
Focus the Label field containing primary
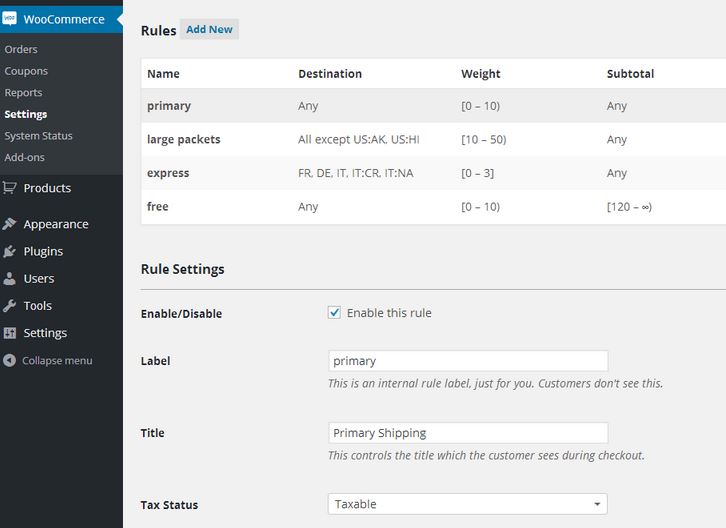[x=468, y=361]
